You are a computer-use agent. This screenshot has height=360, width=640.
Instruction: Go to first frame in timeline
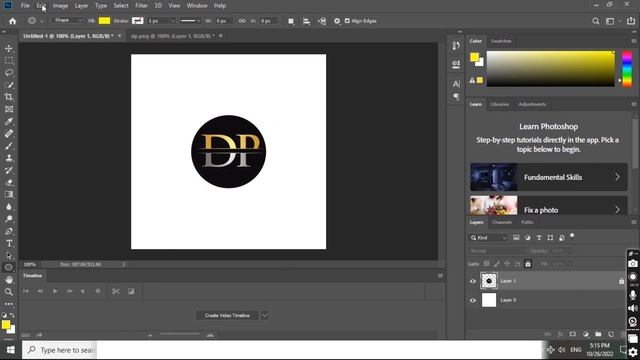(x=25, y=291)
